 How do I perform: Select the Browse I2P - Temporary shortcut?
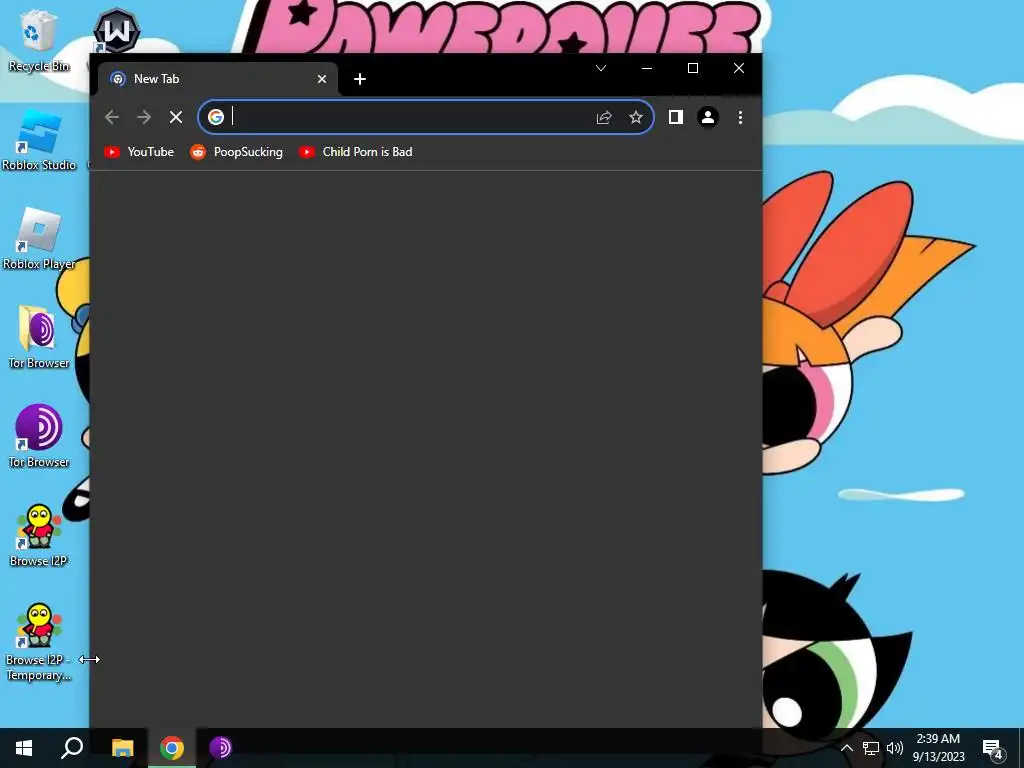(x=38, y=642)
